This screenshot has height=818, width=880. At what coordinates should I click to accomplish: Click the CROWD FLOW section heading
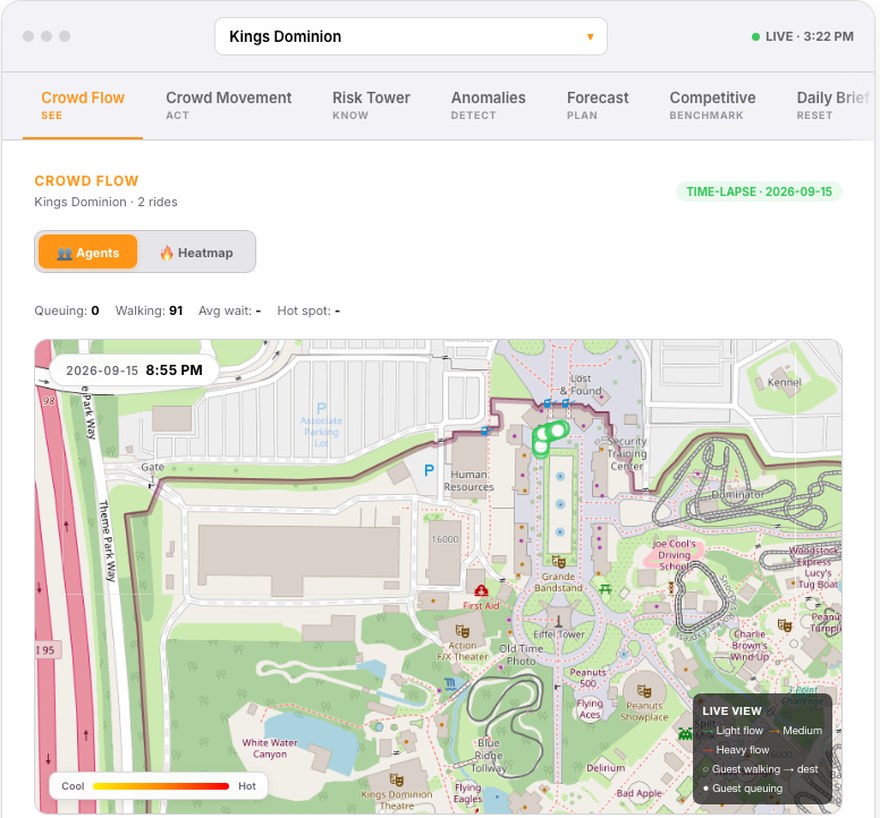[x=86, y=181]
